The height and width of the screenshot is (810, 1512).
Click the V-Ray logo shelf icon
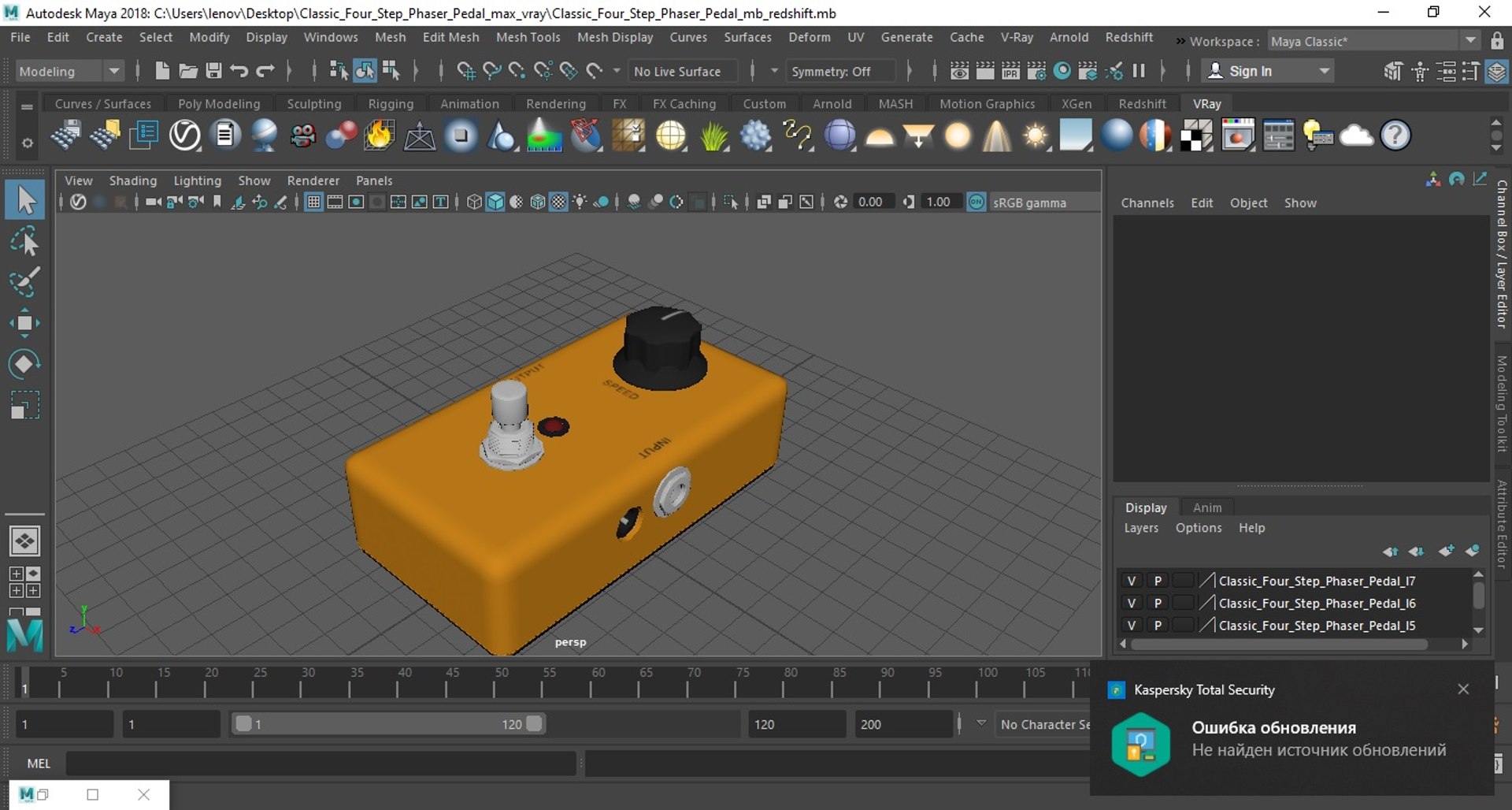[185, 136]
